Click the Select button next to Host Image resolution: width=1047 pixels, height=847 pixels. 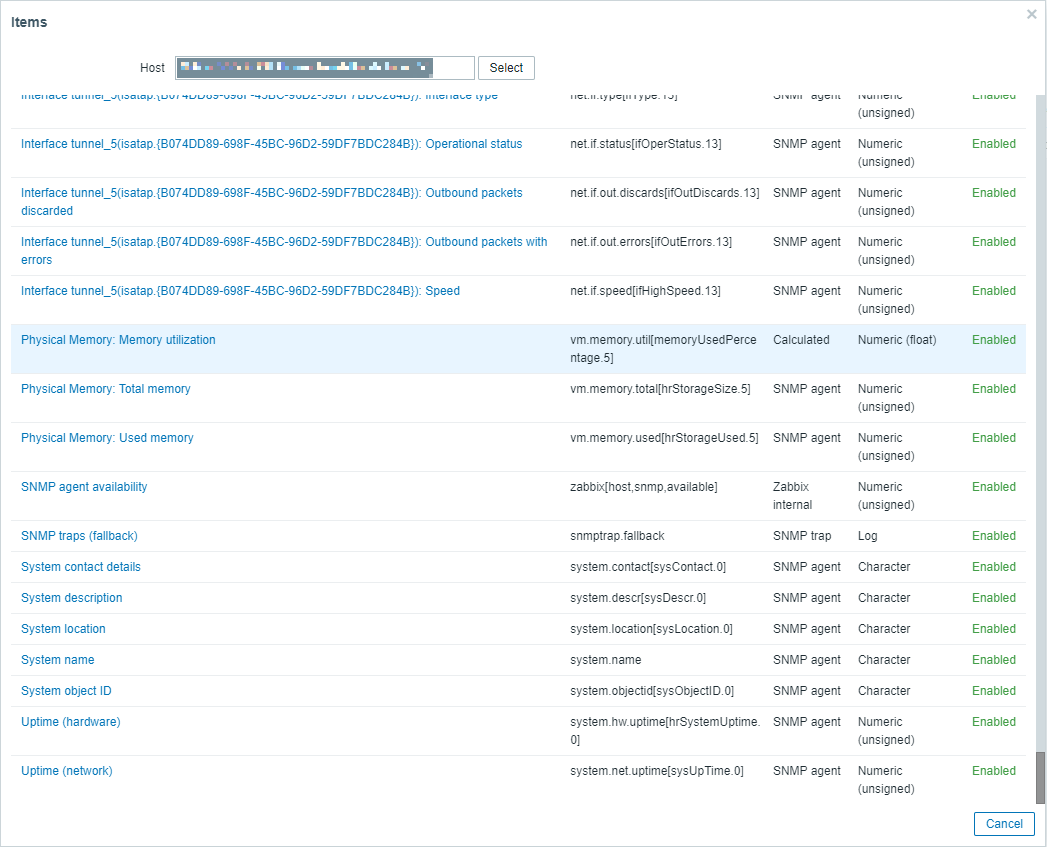506,68
